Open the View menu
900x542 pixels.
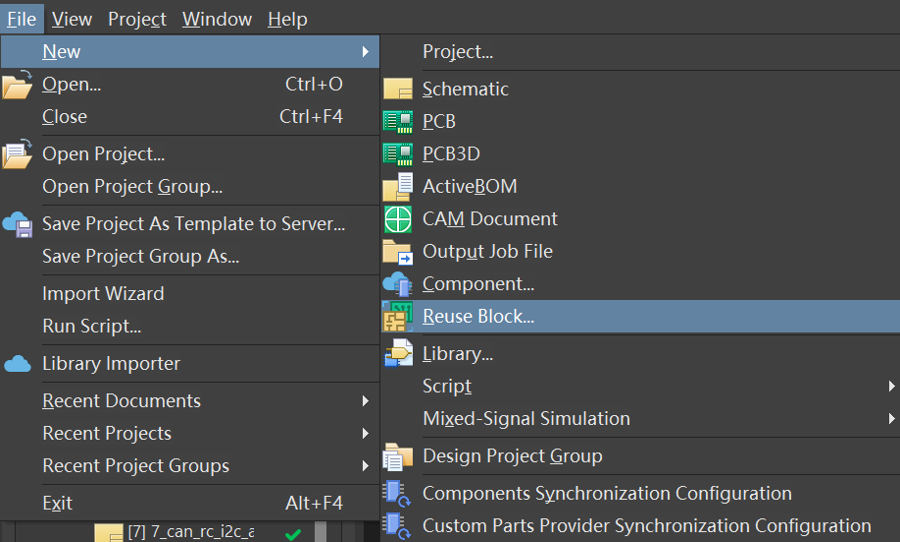pos(72,19)
